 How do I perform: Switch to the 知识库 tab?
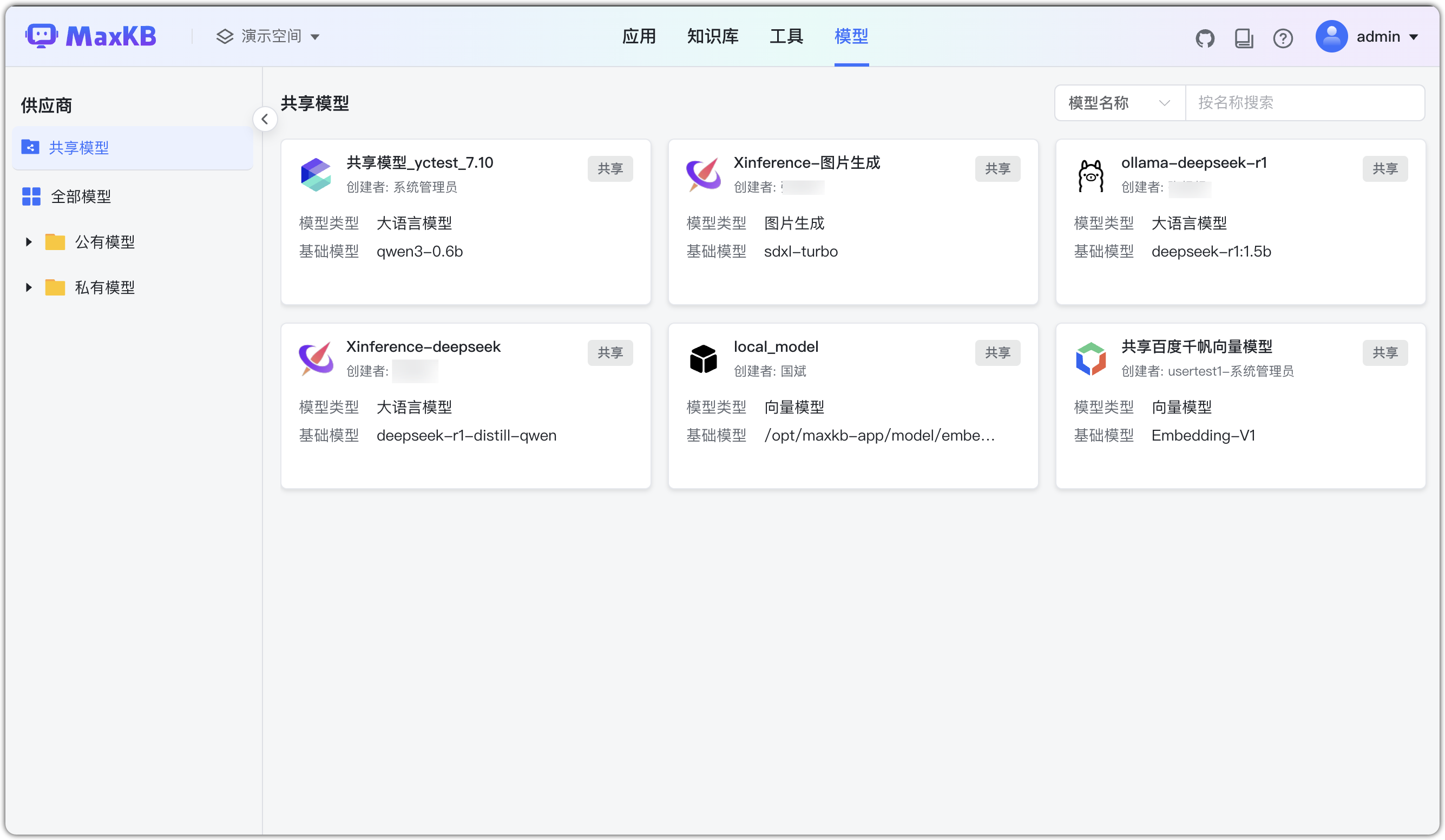(x=713, y=37)
